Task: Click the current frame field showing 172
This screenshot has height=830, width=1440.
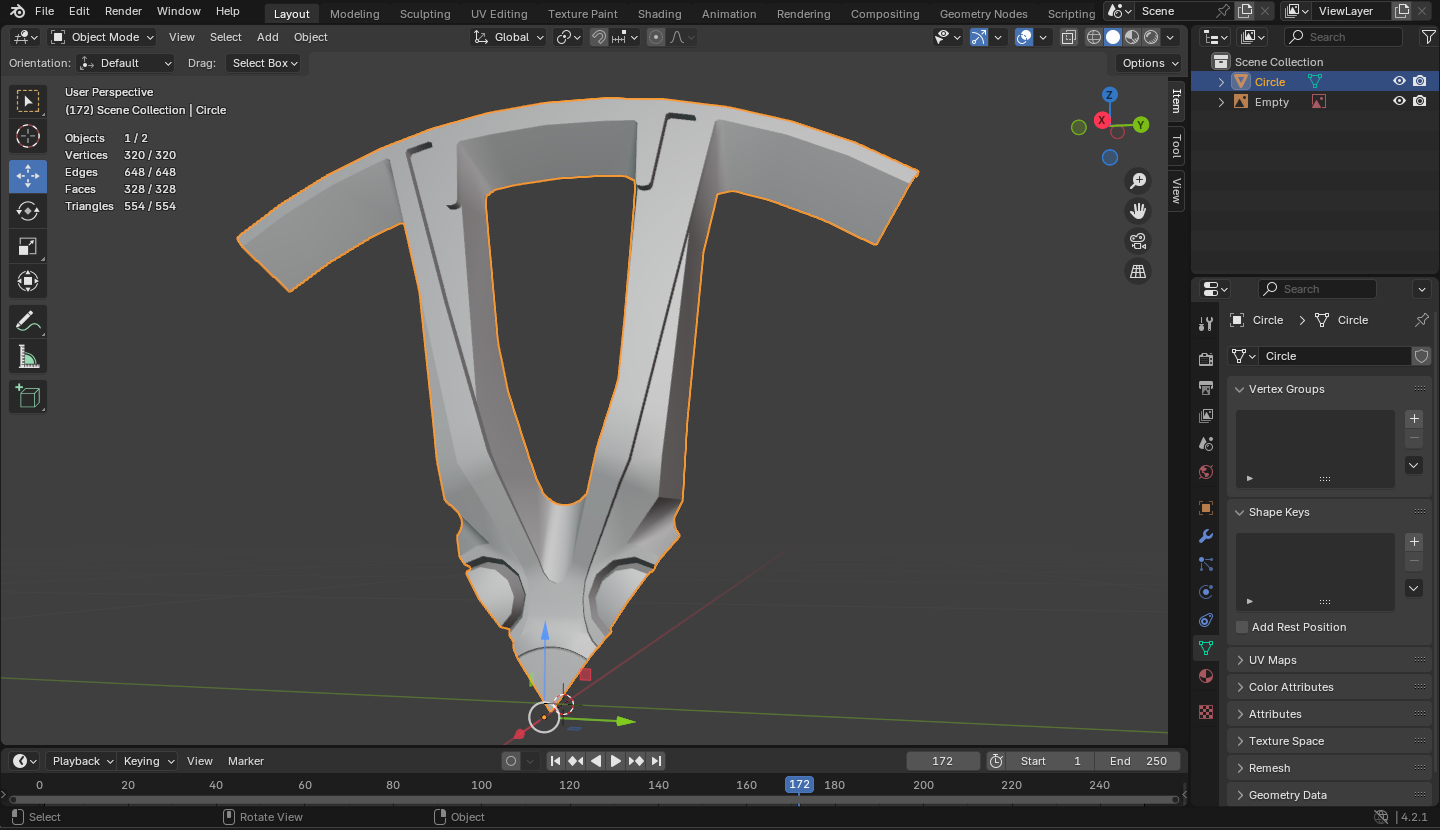Action: [942, 761]
